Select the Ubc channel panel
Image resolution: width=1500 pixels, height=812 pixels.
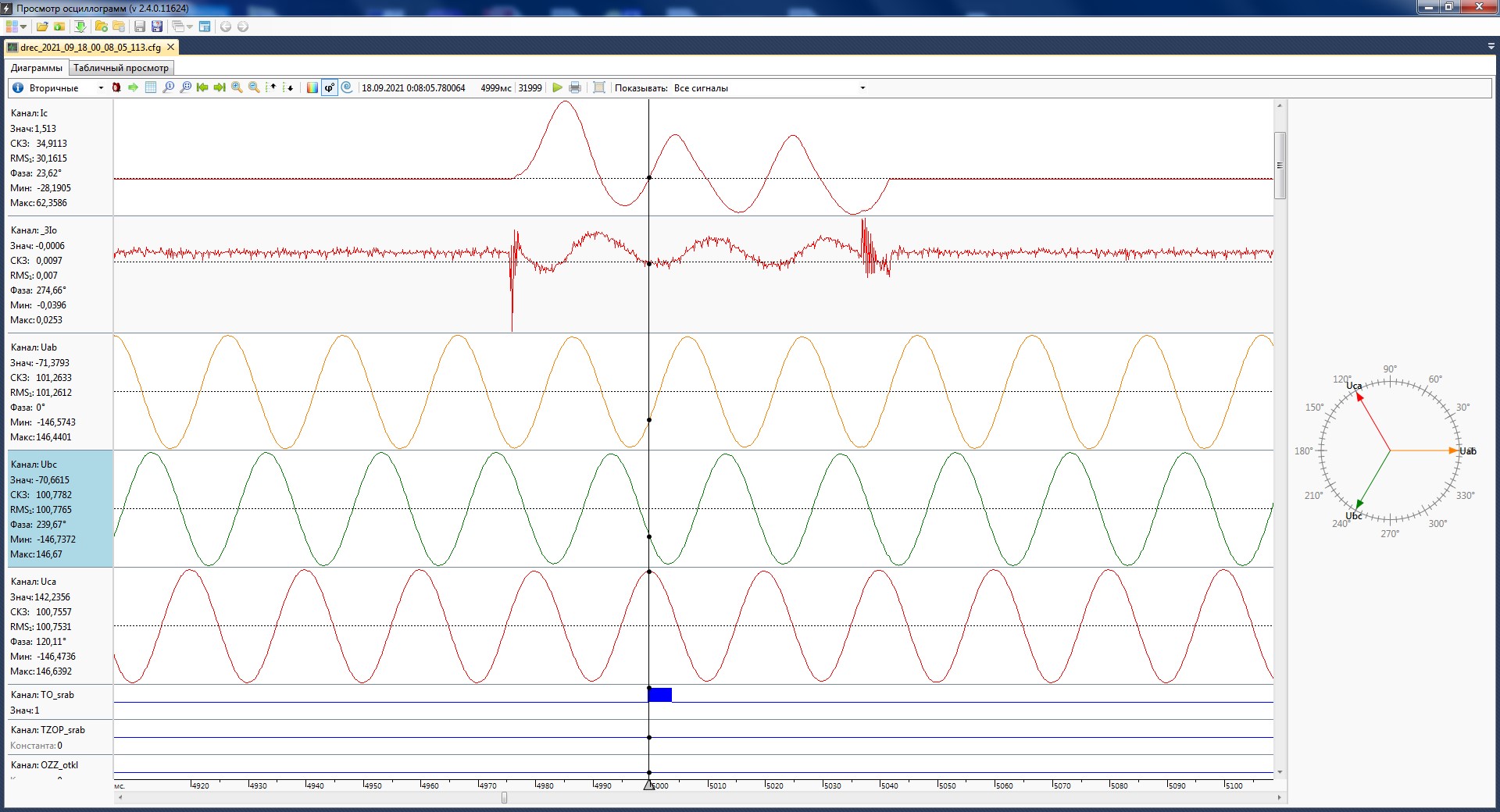tap(60, 508)
